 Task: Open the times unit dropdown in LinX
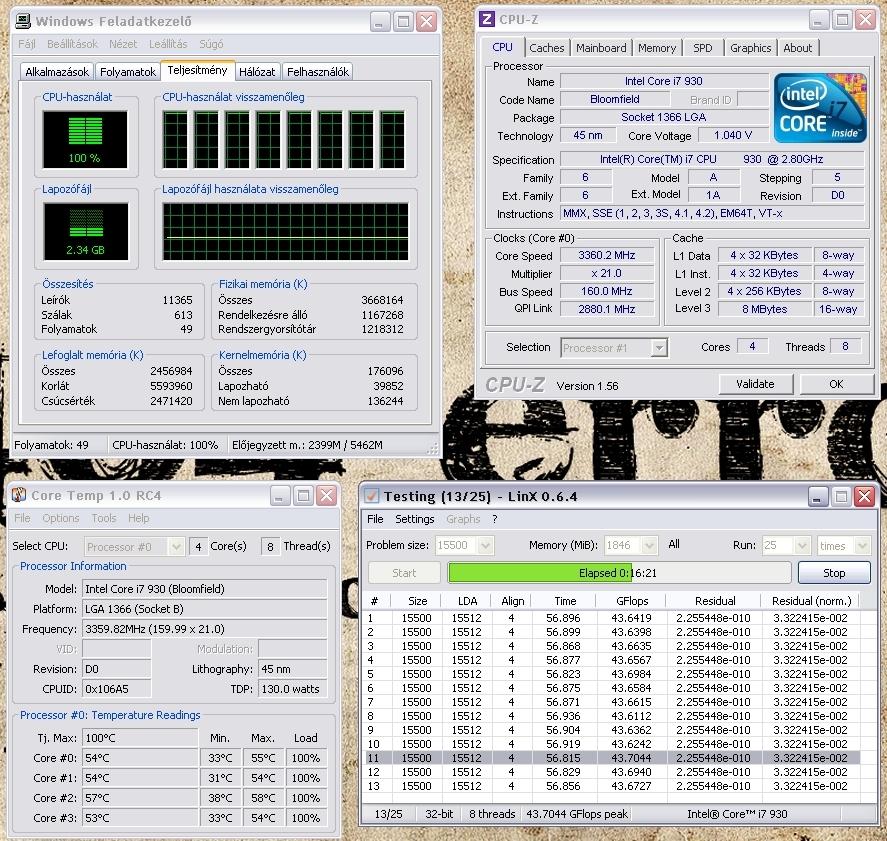point(862,545)
